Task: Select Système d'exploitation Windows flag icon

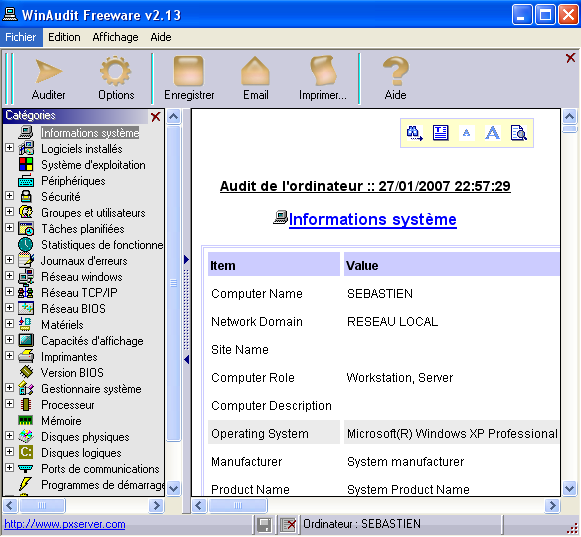Action: [x=26, y=165]
